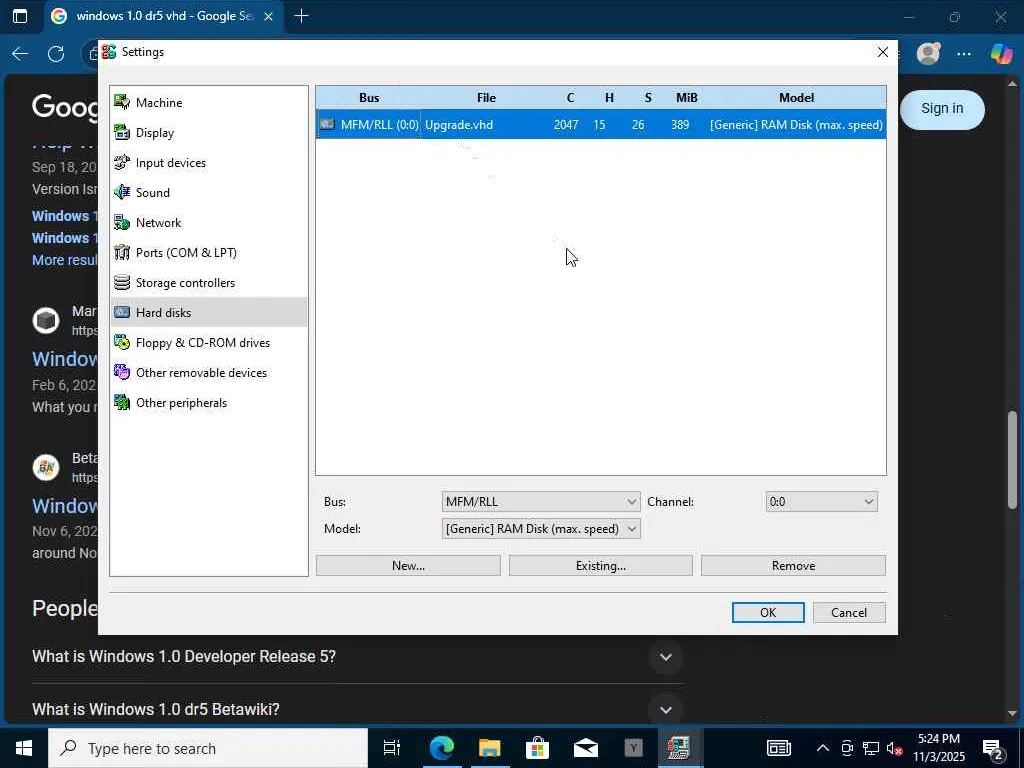Select Other removable devices icon

122,372
